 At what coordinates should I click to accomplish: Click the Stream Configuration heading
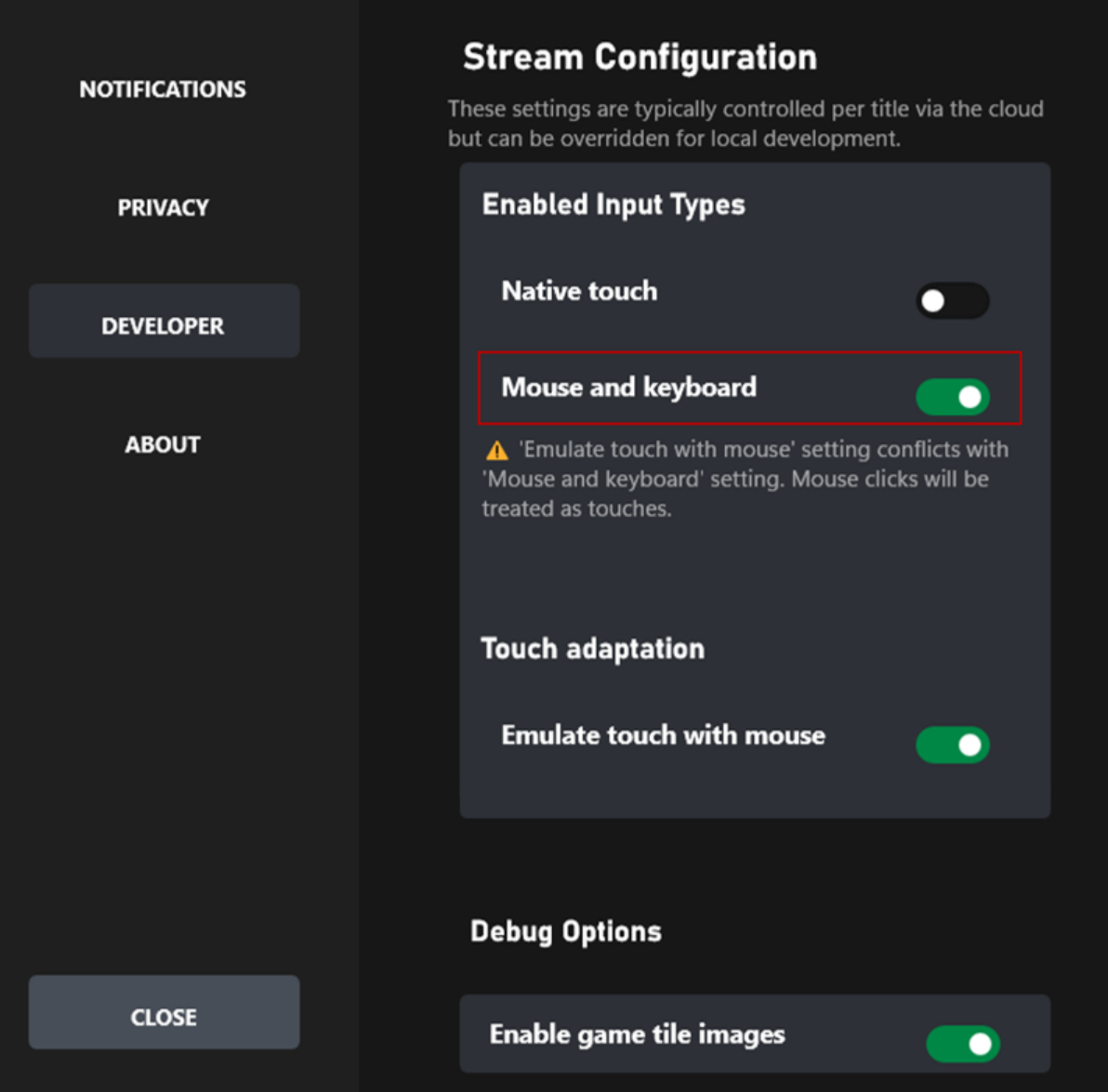[640, 57]
